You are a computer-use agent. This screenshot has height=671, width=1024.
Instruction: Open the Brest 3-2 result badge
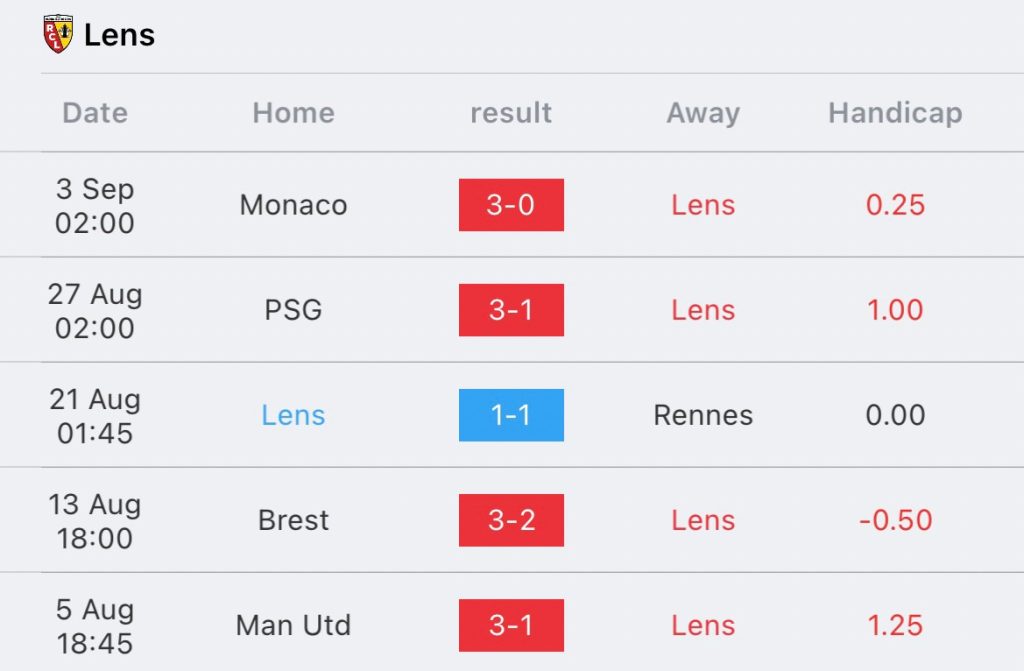click(x=511, y=520)
